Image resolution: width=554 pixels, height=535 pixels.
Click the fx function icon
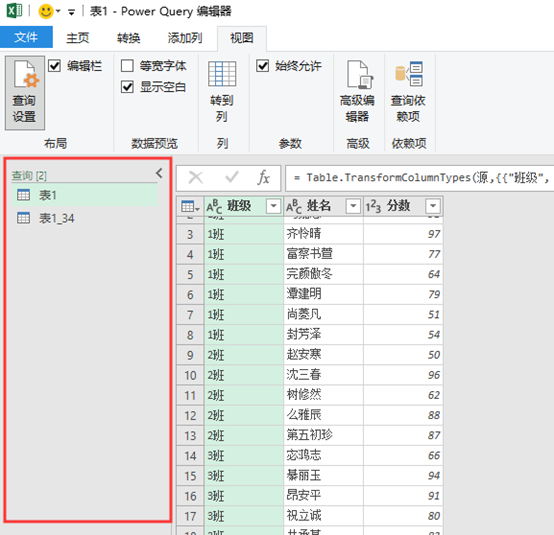pyautogui.click(x=264, y=177)
